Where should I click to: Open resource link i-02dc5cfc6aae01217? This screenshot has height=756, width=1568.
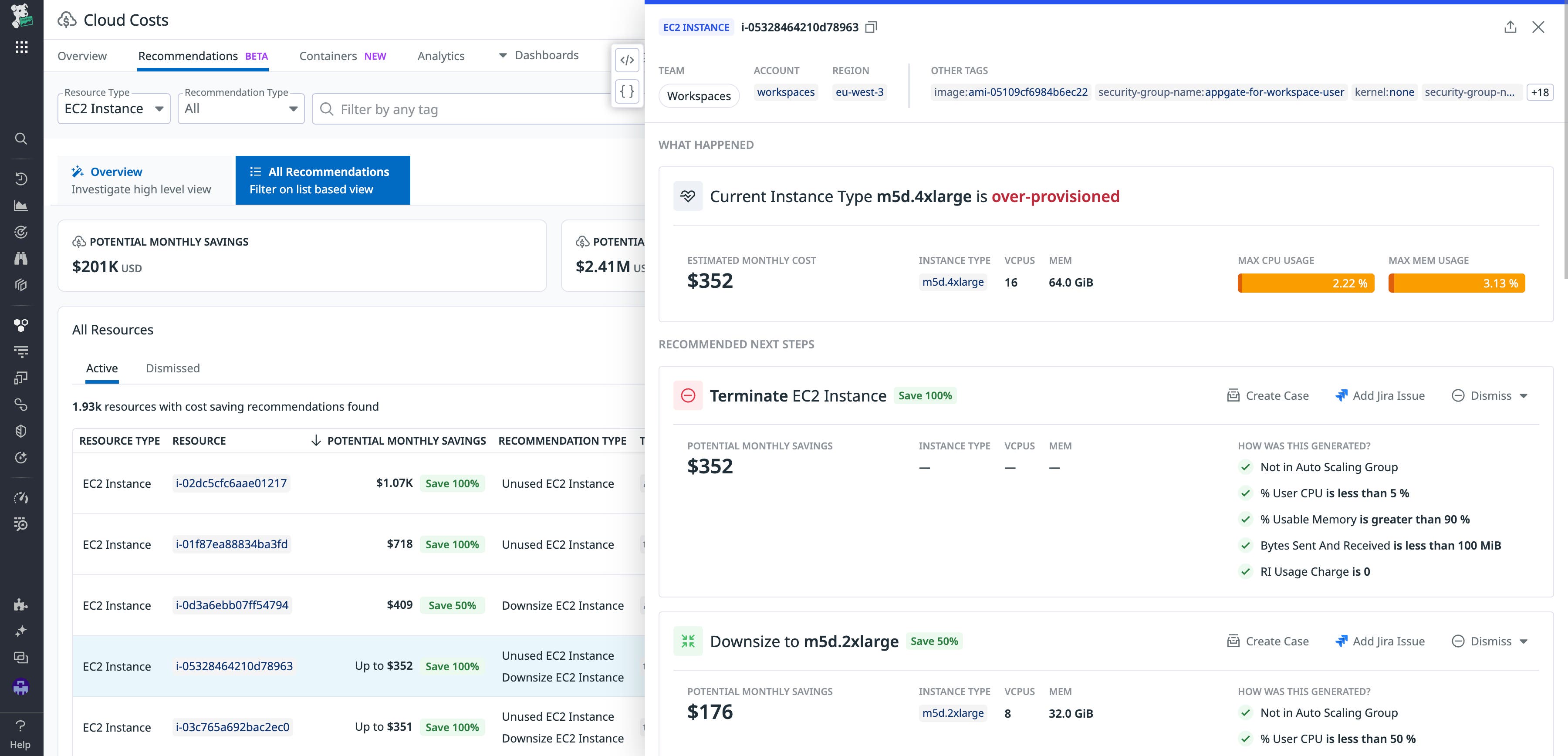point(231,483)
